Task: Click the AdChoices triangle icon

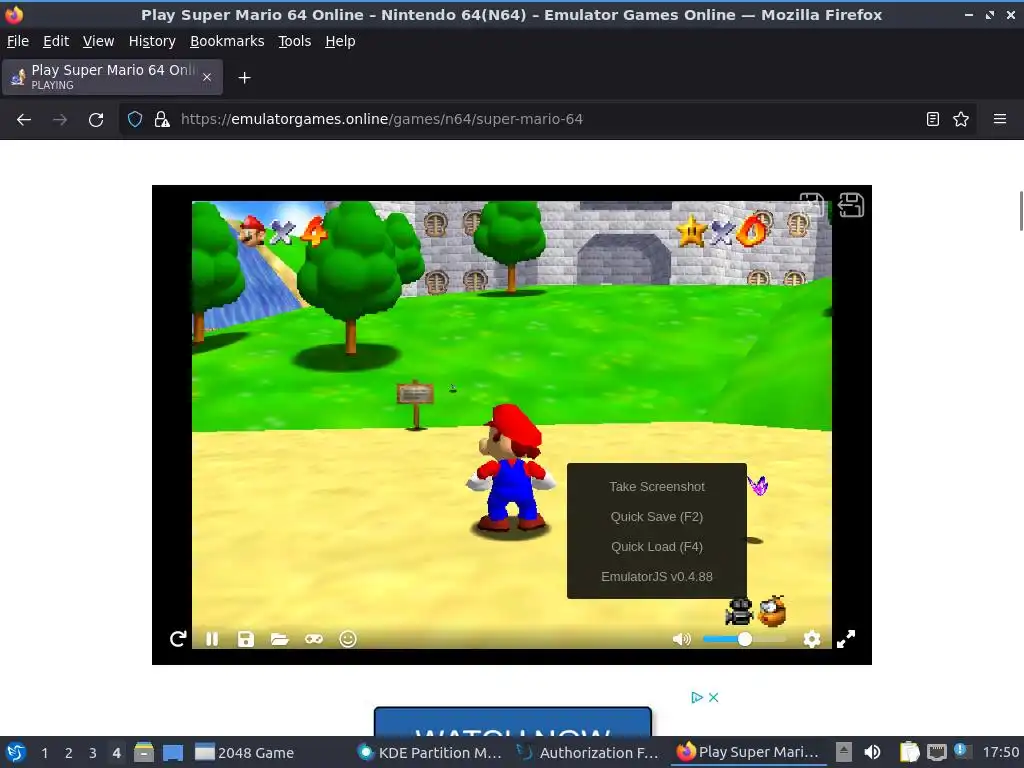Action: (x=697, y=697)
